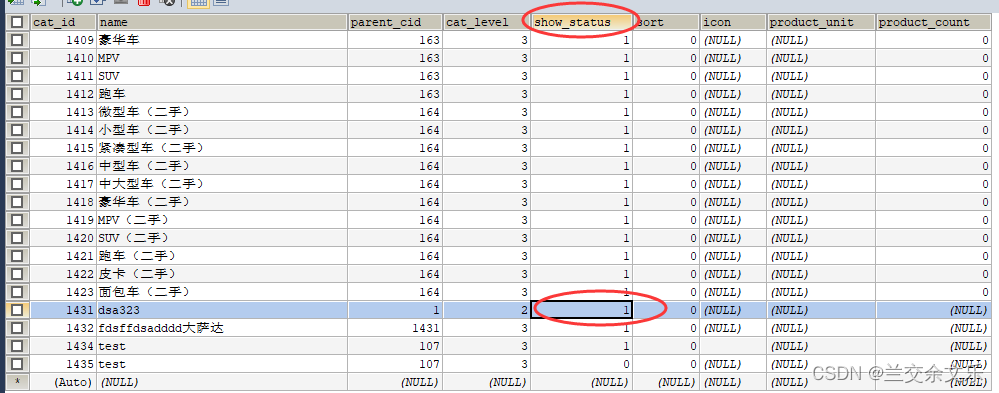The image size is (999, 393).
Task: Click the product_unit (NULL) in row 1409
Action: (821, 39)
